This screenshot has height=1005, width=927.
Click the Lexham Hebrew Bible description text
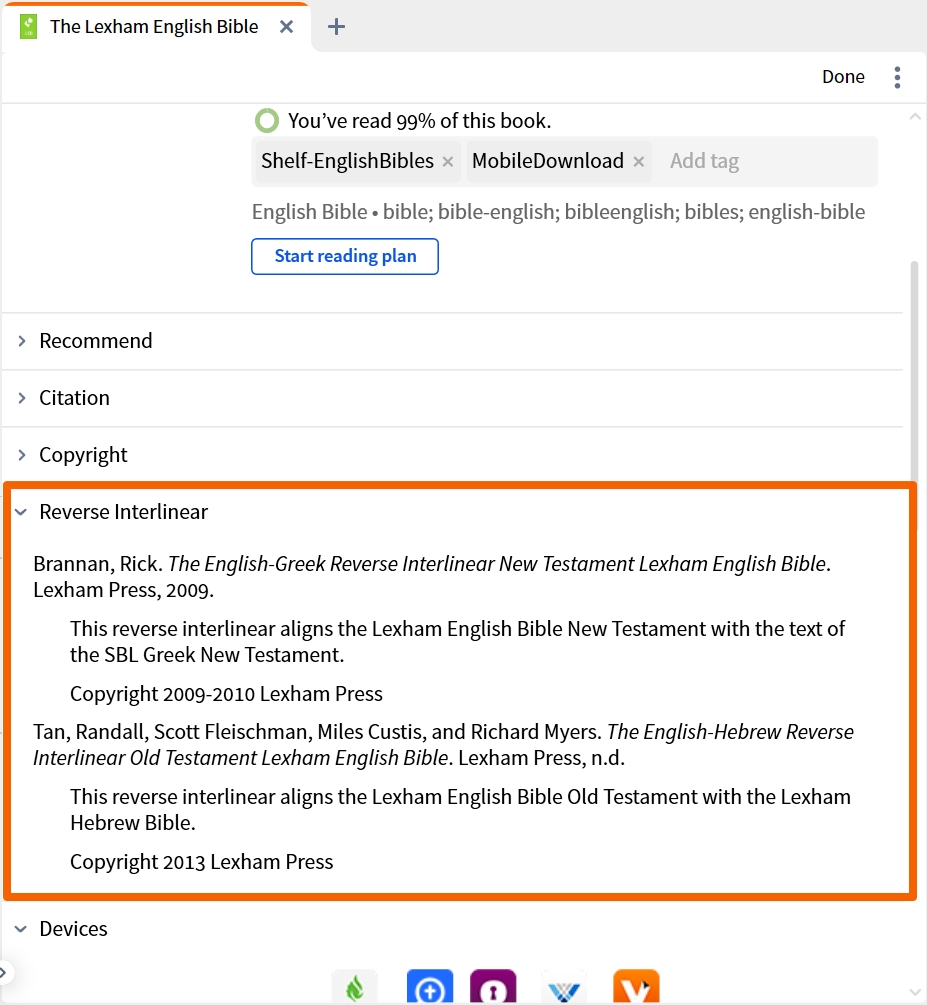pyautogui.click(x=460, y=810)
